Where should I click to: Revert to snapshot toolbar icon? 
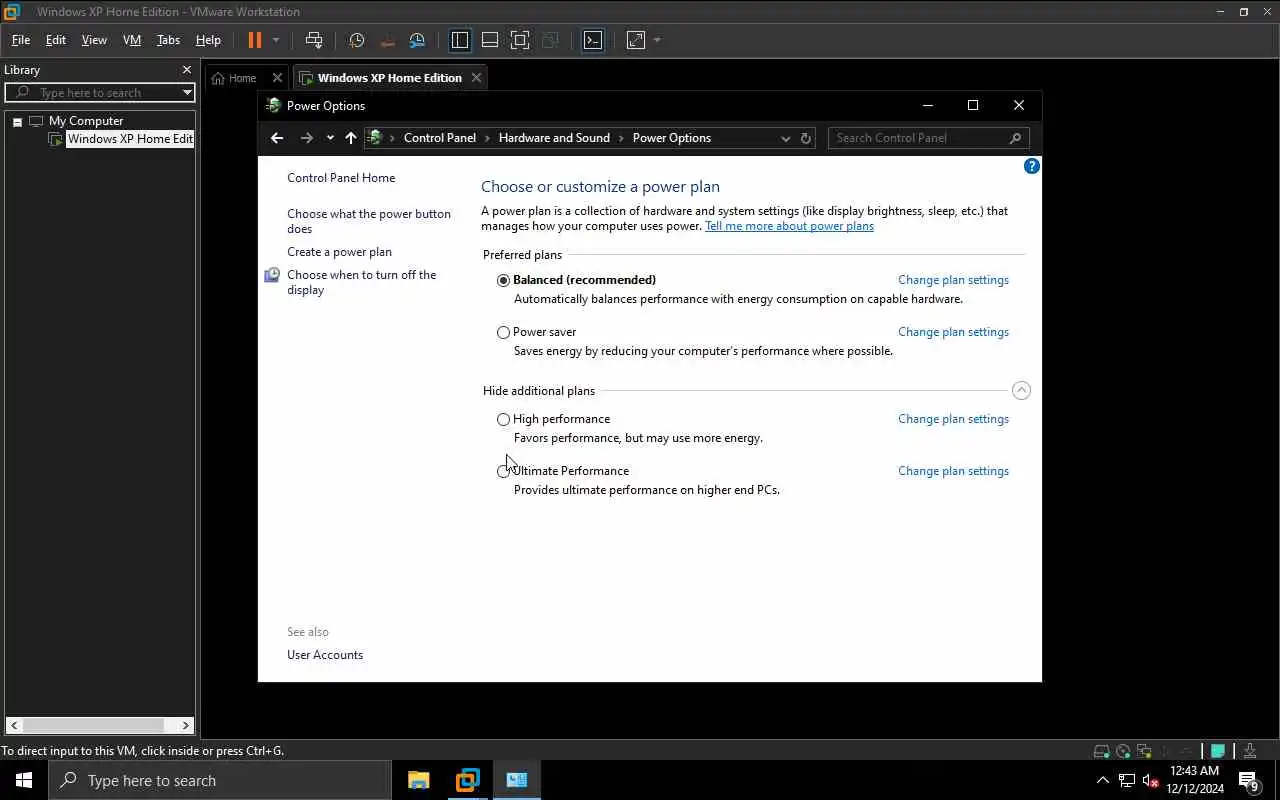387,40
